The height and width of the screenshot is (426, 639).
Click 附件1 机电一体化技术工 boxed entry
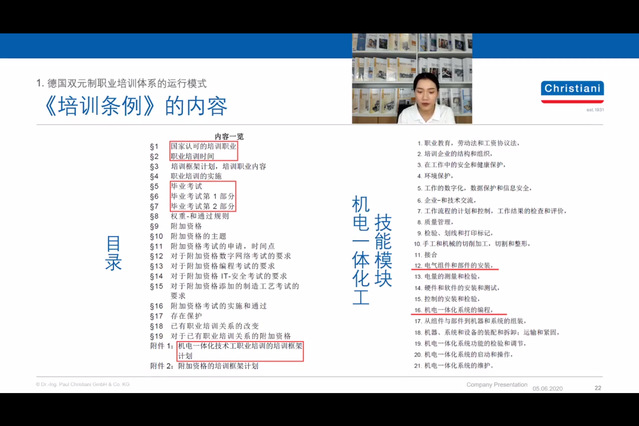pyautogui.click(x=227, y=351)
